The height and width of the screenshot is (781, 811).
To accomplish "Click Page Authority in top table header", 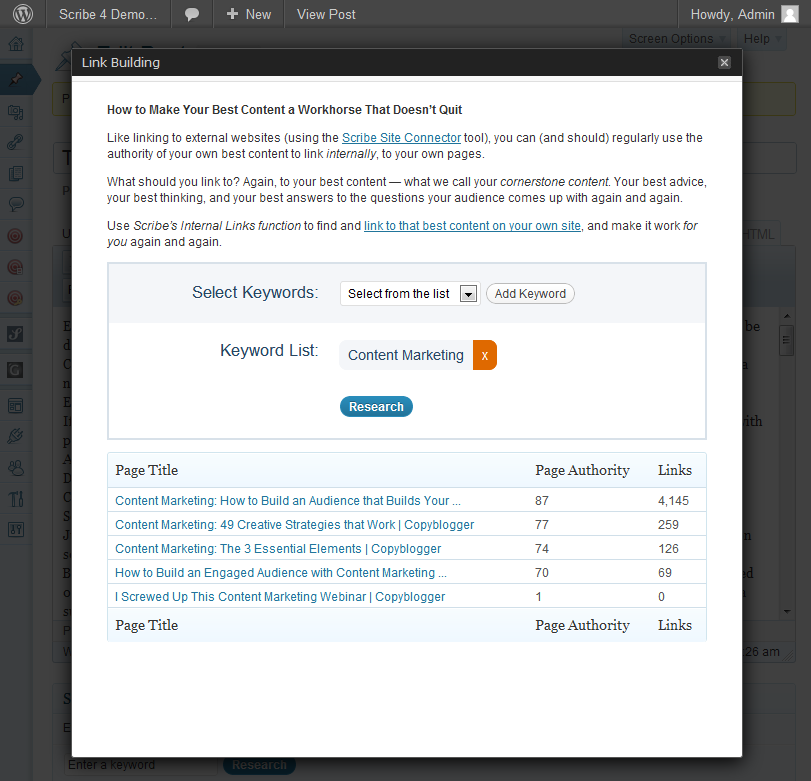I will (582, 470).
